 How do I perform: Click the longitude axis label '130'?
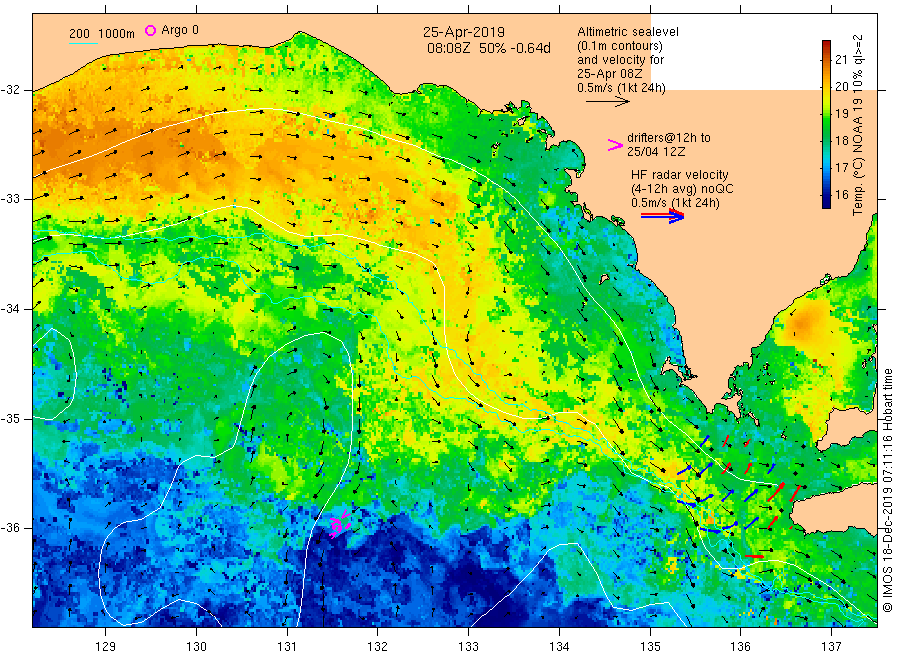pos(196,647)
